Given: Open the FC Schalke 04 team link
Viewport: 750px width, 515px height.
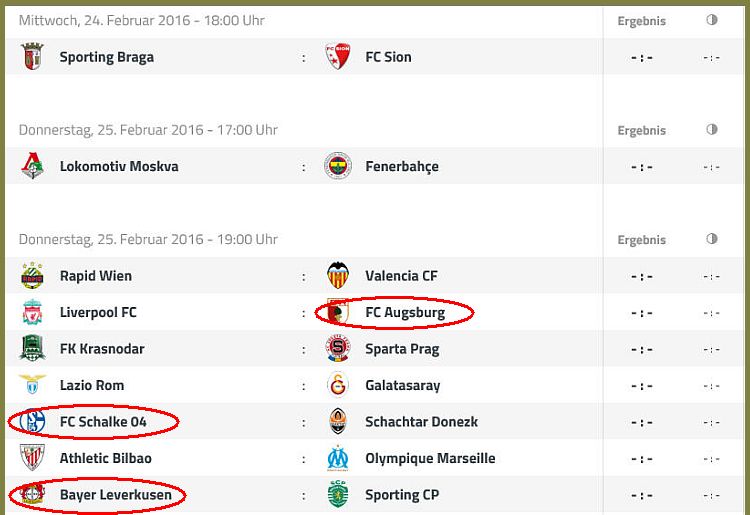Looking at the screenshot, I should coord(103,422).
